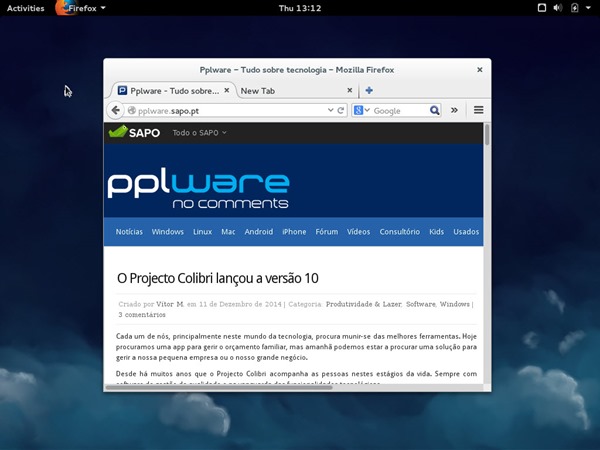Open the Usados menu item

coord(466,232)
